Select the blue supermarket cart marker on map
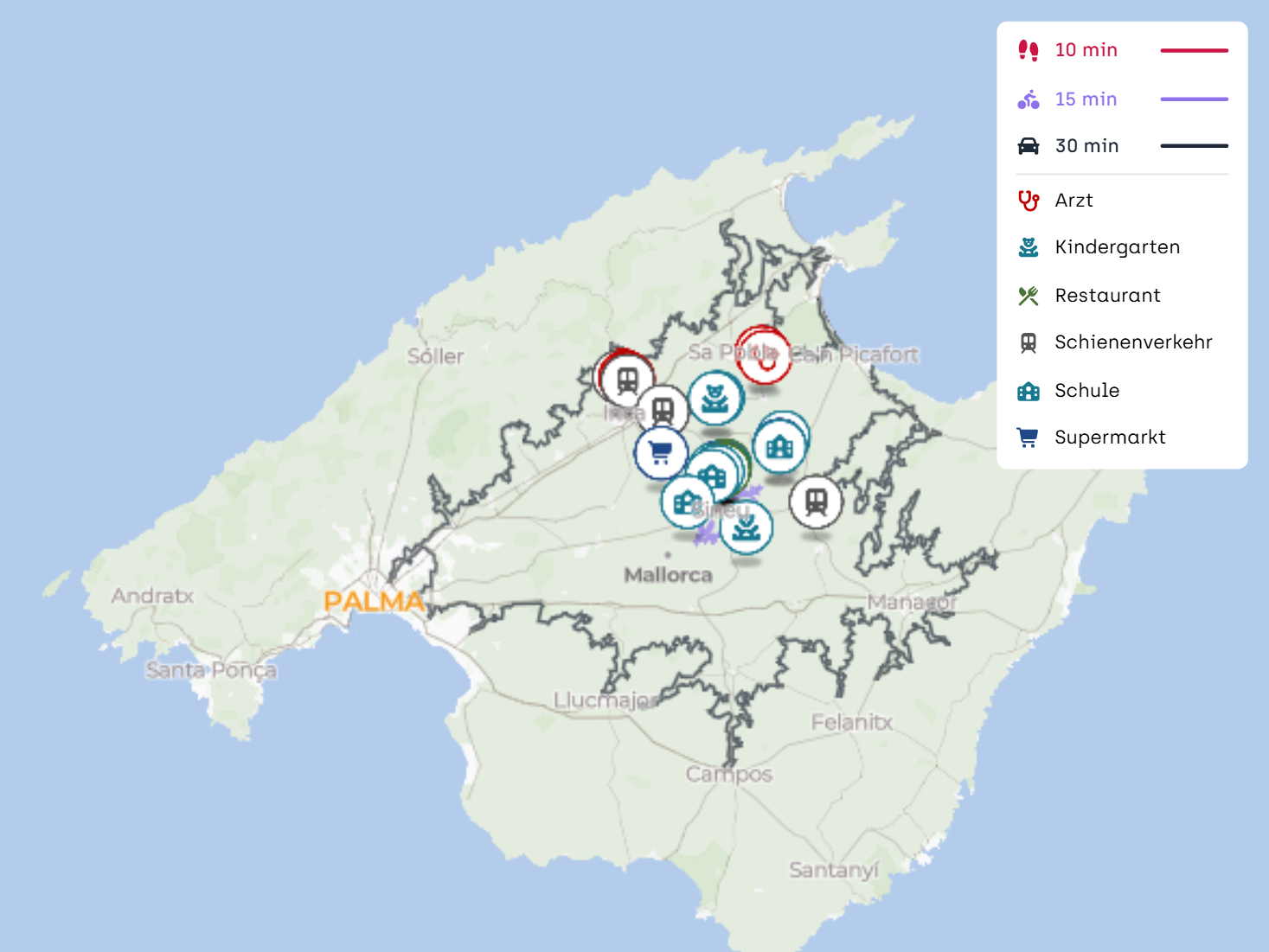This screenshot has width=1269, height=952. [x=660, y=451]
